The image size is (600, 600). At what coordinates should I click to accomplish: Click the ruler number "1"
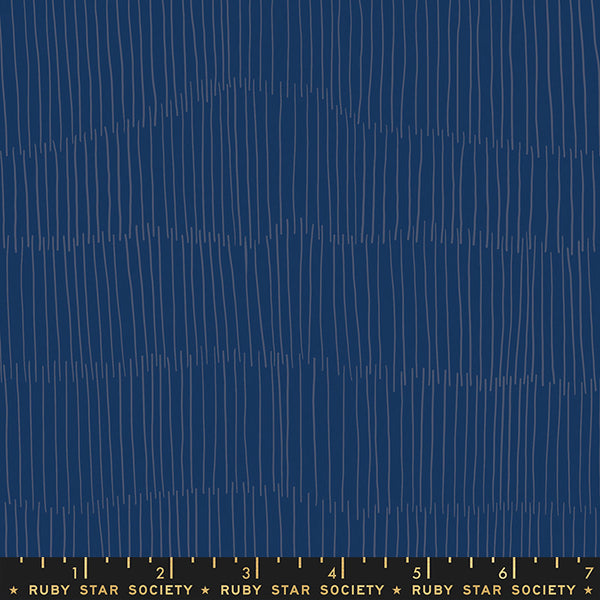tap(75, 573)
